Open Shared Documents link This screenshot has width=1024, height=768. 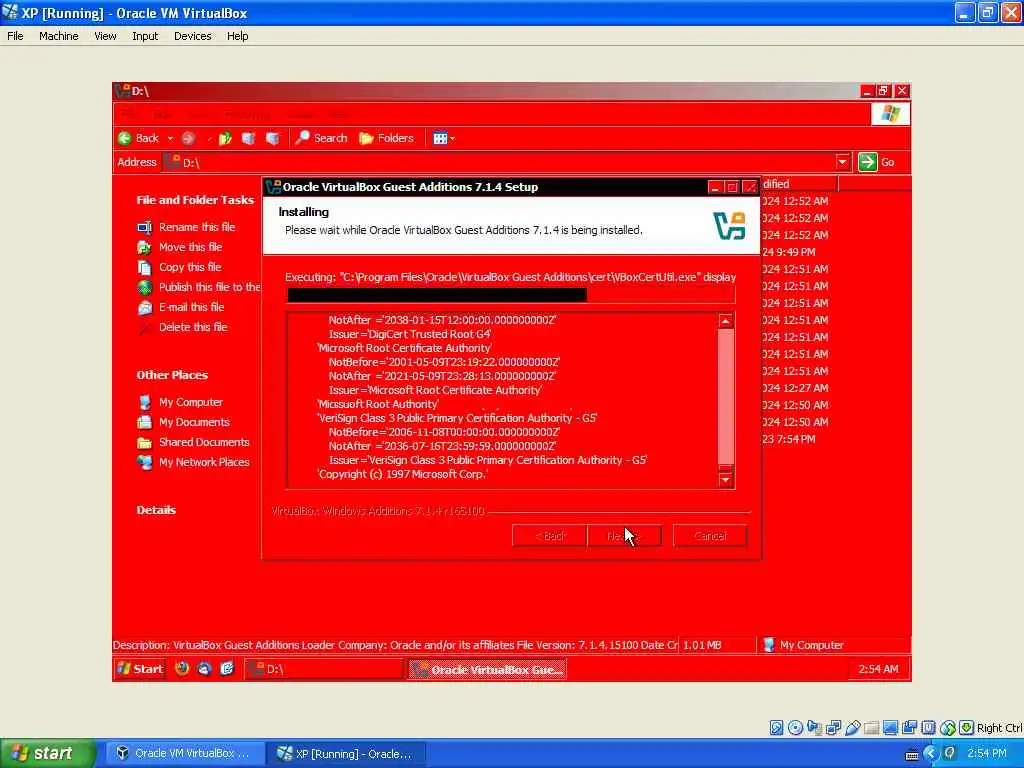point(204,442)
